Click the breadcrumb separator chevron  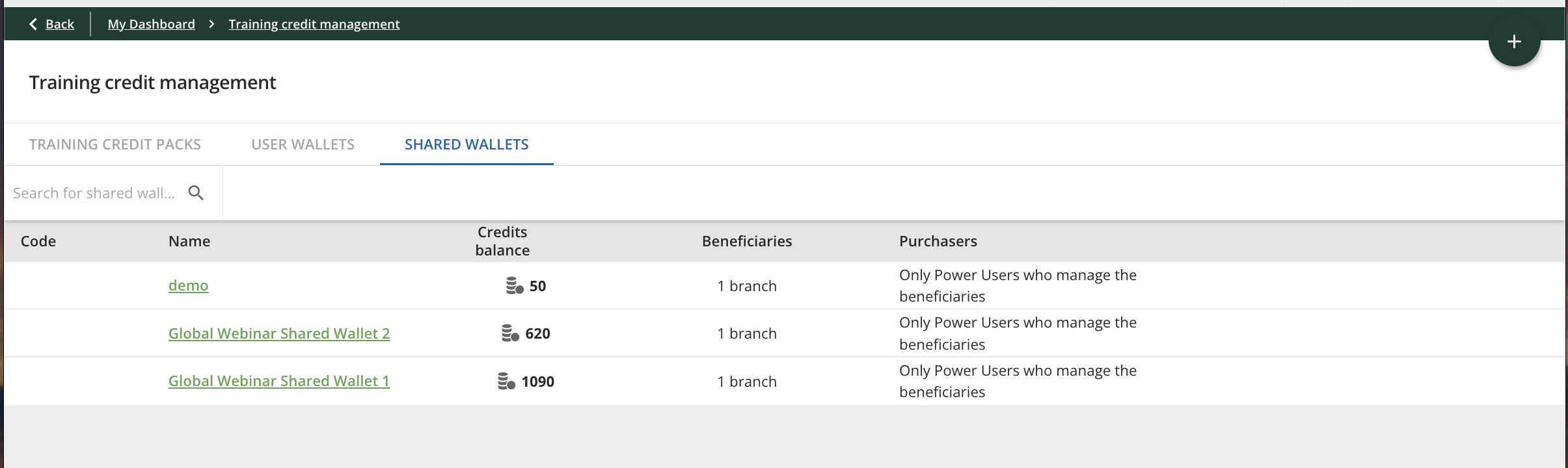tap(211, 24)
